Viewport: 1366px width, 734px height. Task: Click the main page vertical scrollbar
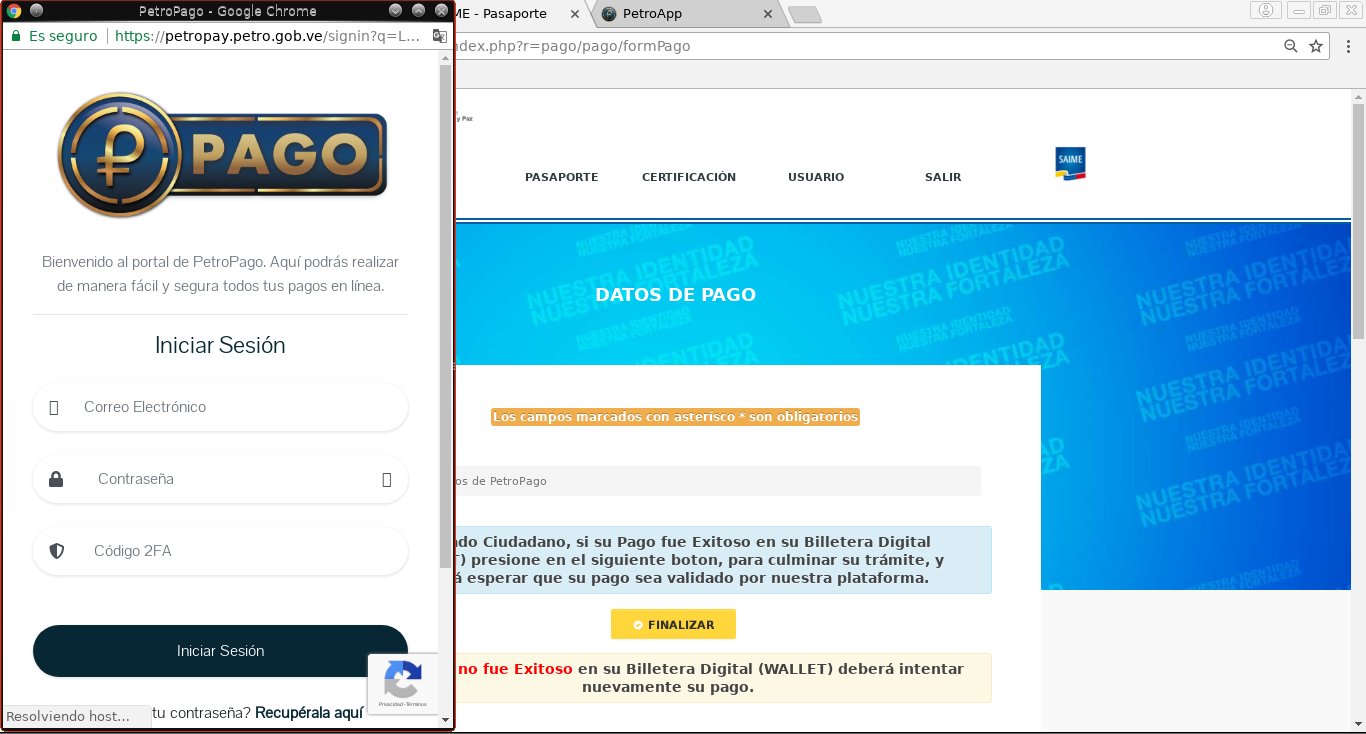pos(1359,220)
